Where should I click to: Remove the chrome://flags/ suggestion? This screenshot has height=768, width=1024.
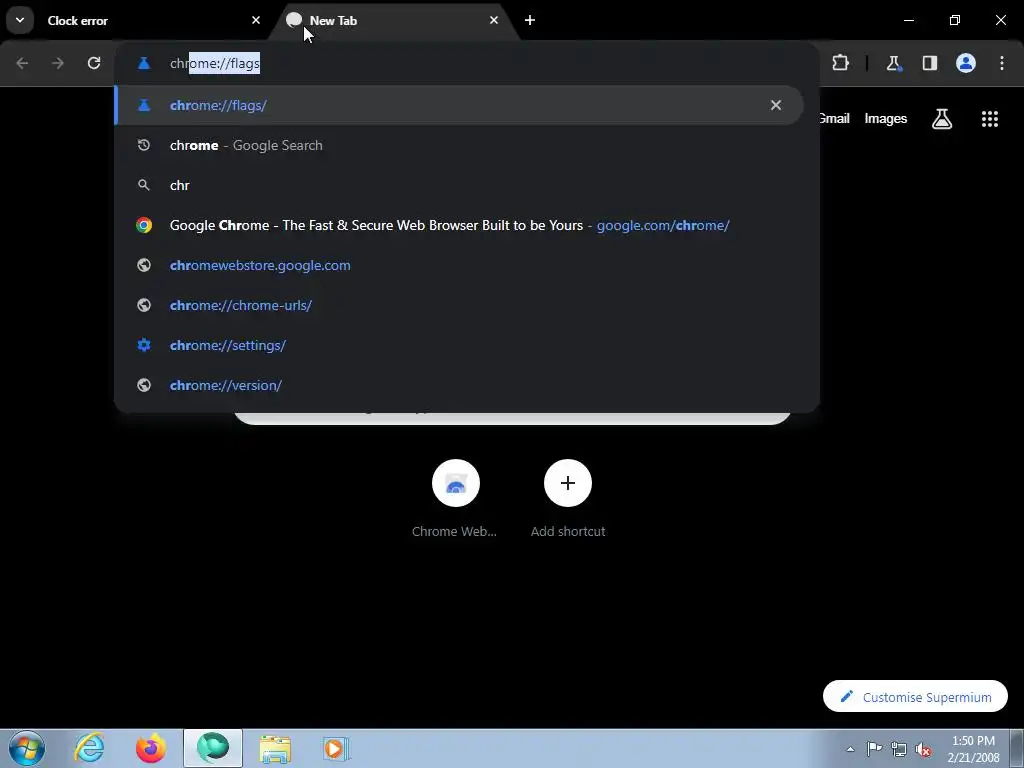pos(776,105)
